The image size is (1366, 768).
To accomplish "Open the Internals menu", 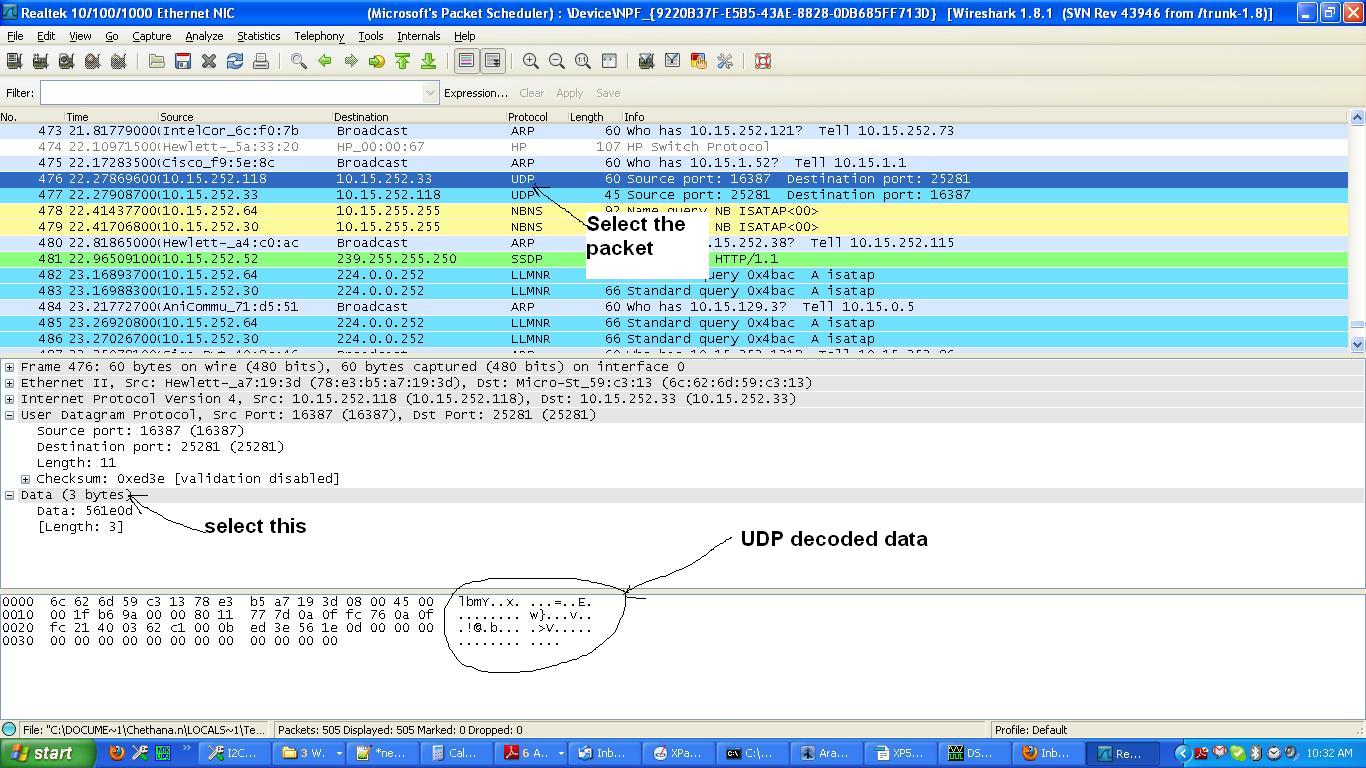I will 419,36.
